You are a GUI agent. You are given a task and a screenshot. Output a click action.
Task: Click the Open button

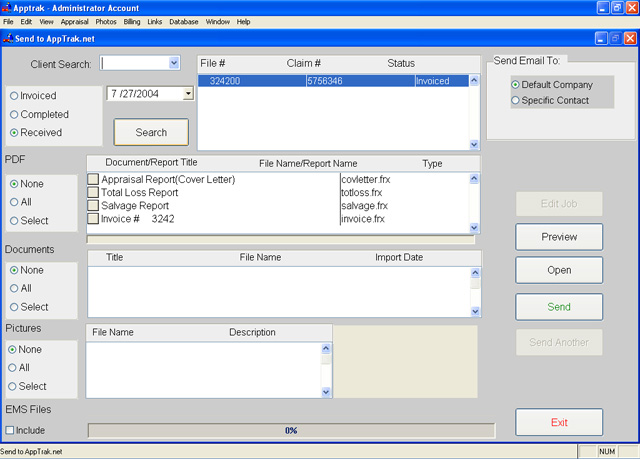pyautogui.click(x=559, y=270)
